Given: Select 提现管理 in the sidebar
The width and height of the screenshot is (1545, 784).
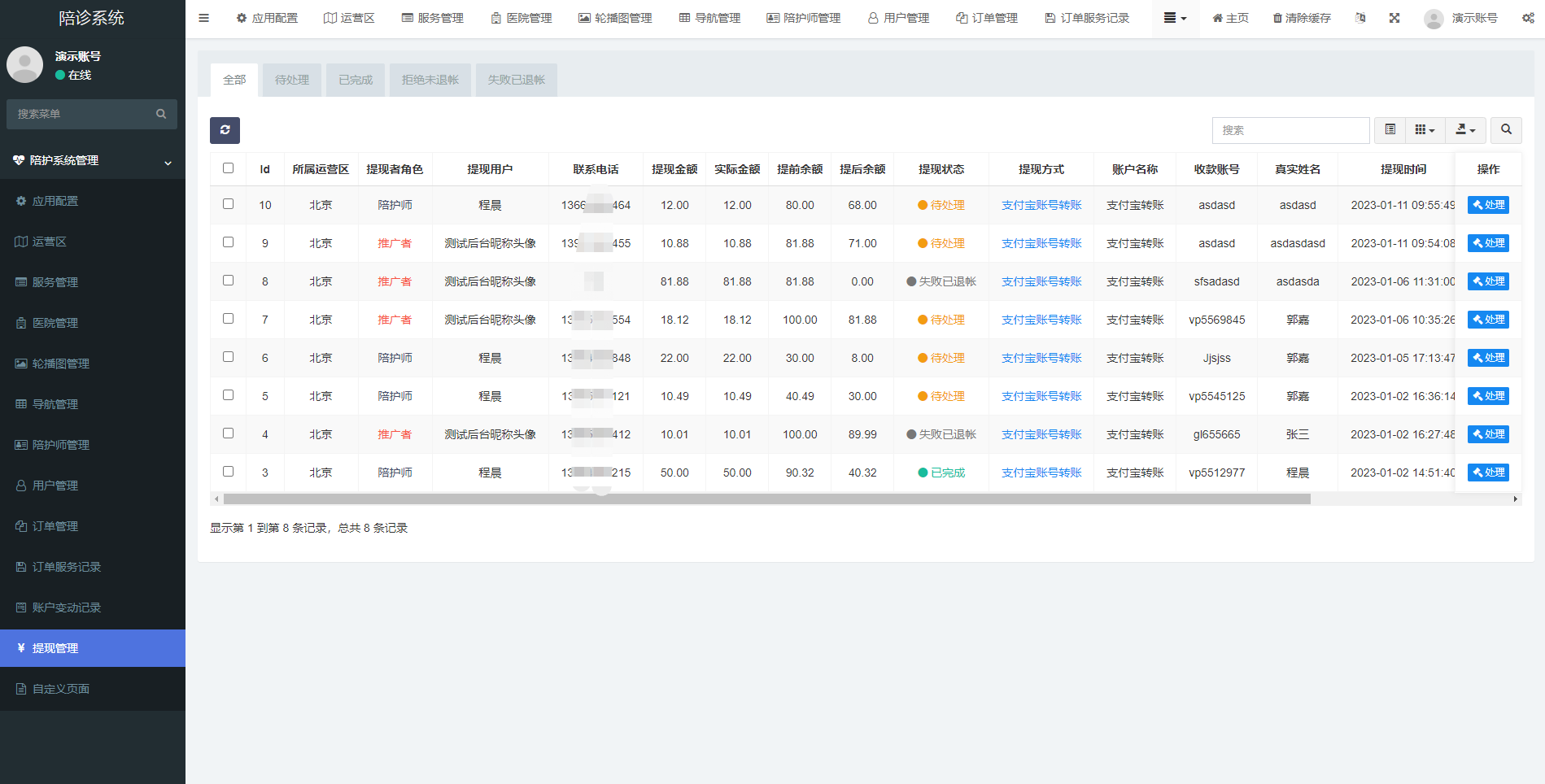Looking at the screenshot, I should 93,648.
